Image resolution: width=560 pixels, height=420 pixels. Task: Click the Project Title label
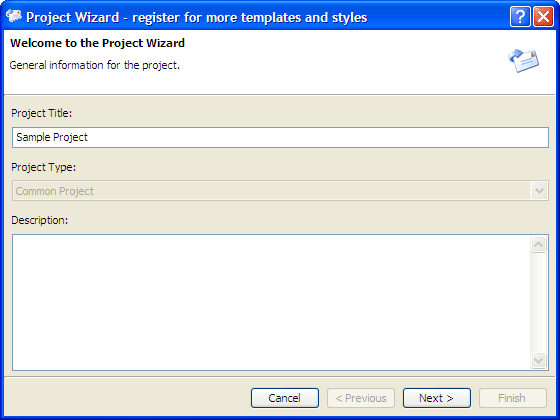coord(41,113)
